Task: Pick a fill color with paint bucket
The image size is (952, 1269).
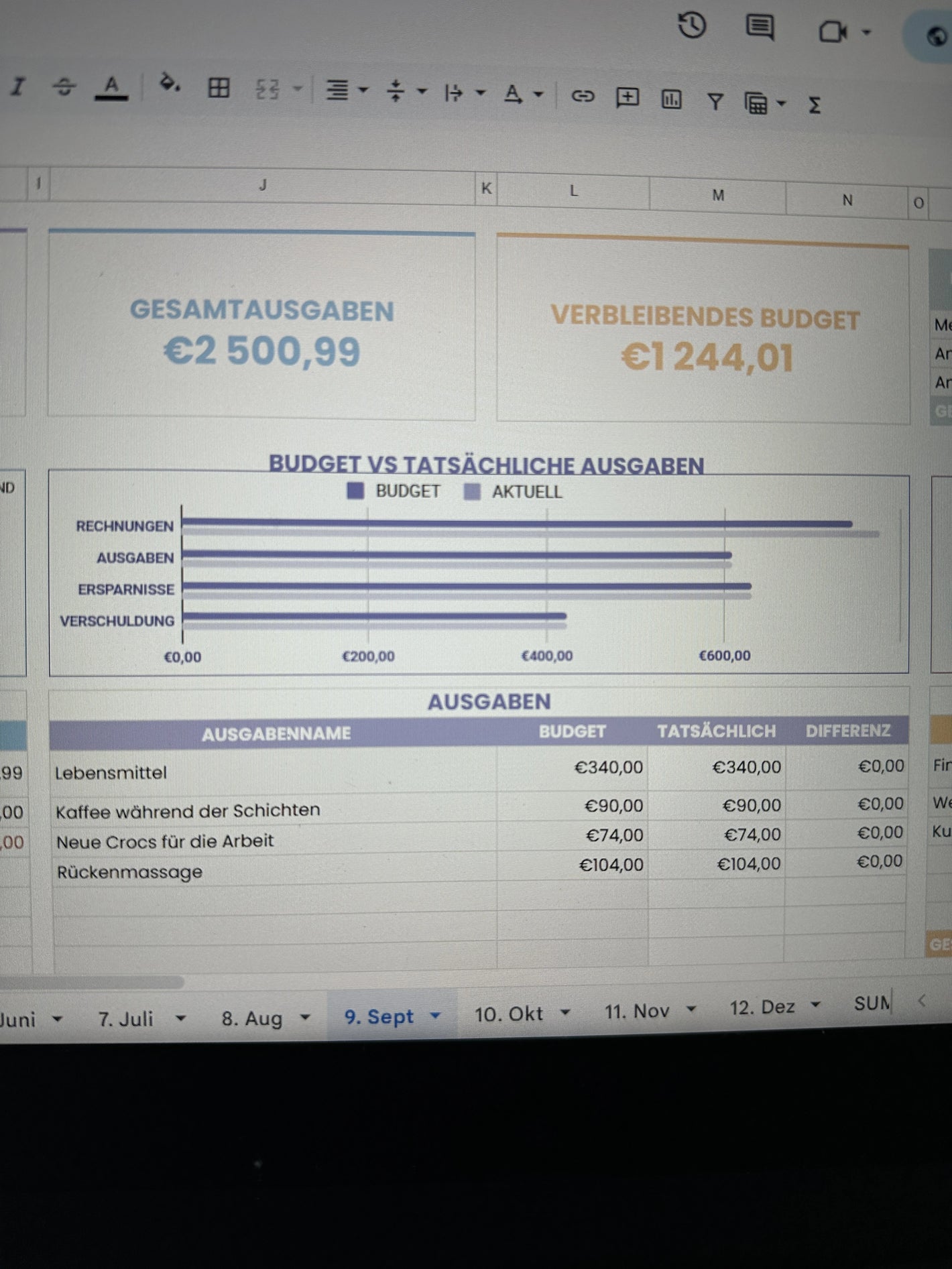Action: 168,84
